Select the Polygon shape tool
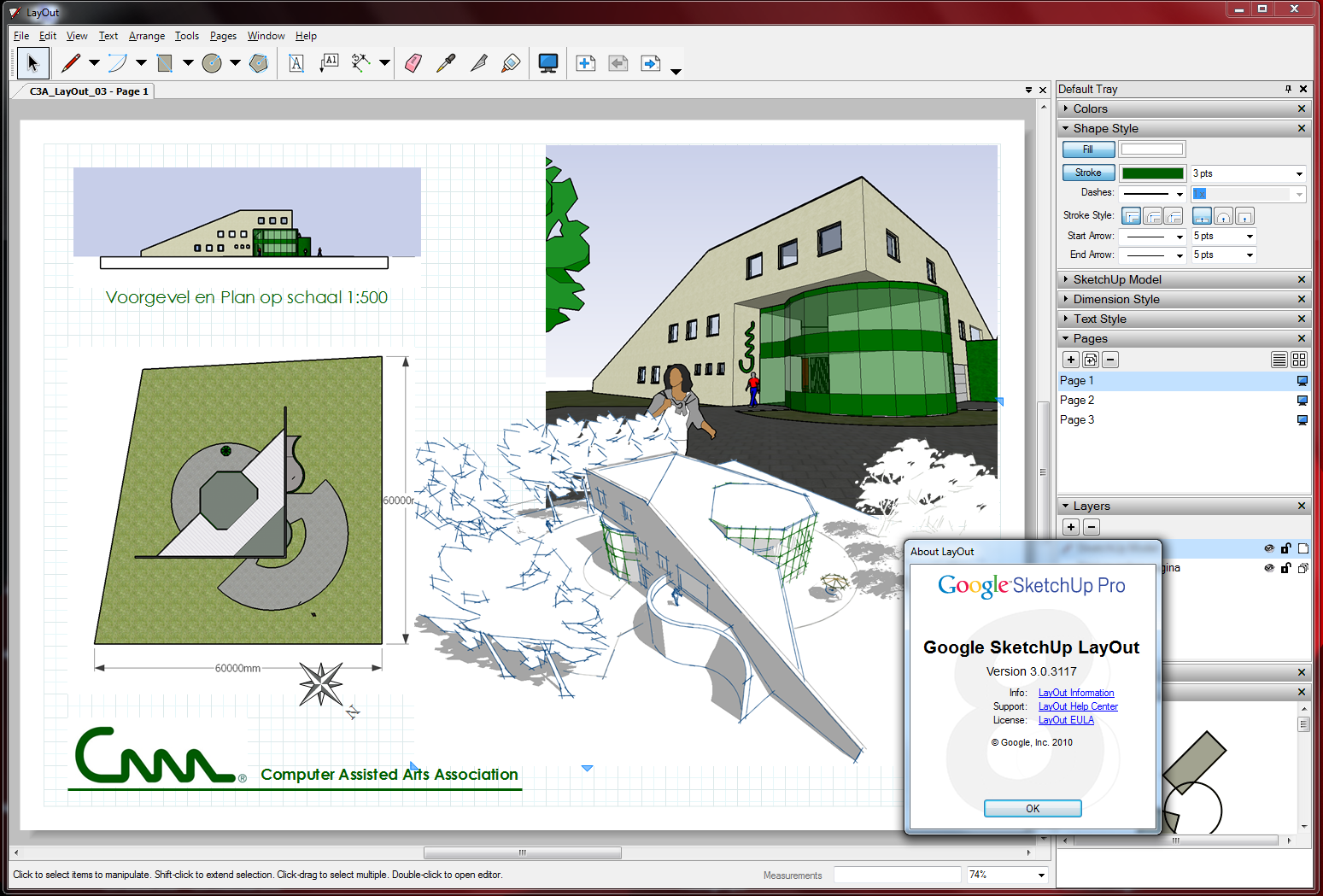Image resolution: width=1323 pixels, height=896 pixels. 259,63
